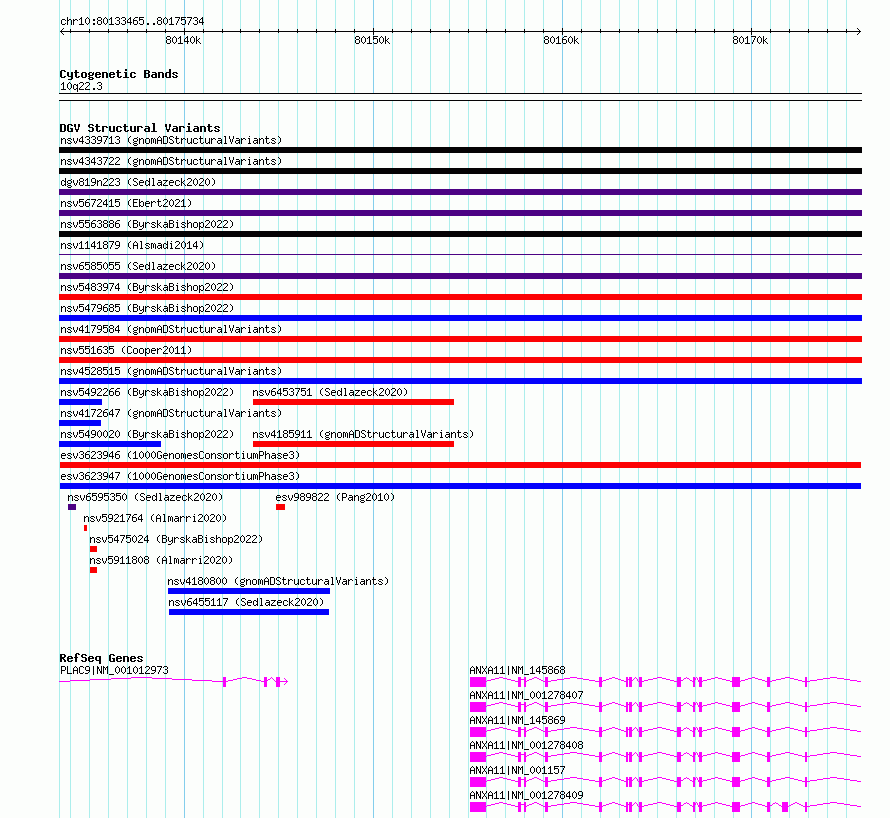The image size is (890, 818).
Task: Click the small red mark under nsv5921764
Action: [86, 528]
